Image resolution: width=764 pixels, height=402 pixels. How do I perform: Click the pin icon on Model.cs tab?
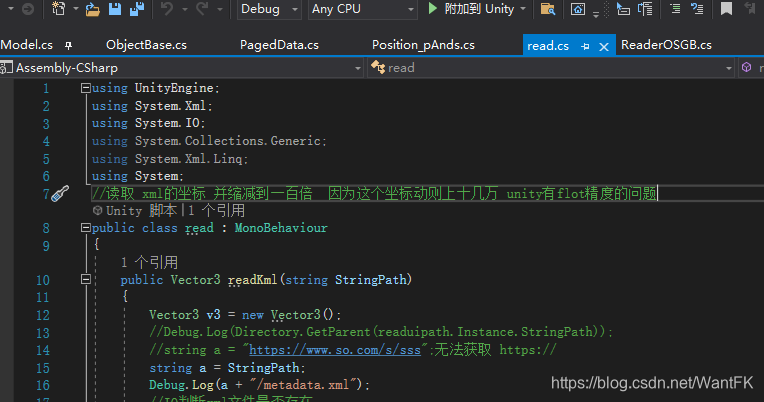pos(68,45)
